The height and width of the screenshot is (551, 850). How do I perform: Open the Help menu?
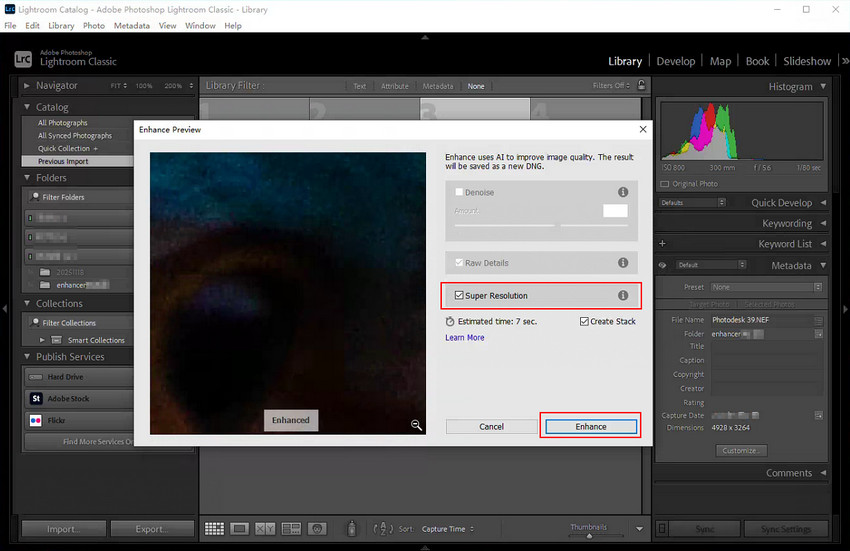(x=233, y=25)
